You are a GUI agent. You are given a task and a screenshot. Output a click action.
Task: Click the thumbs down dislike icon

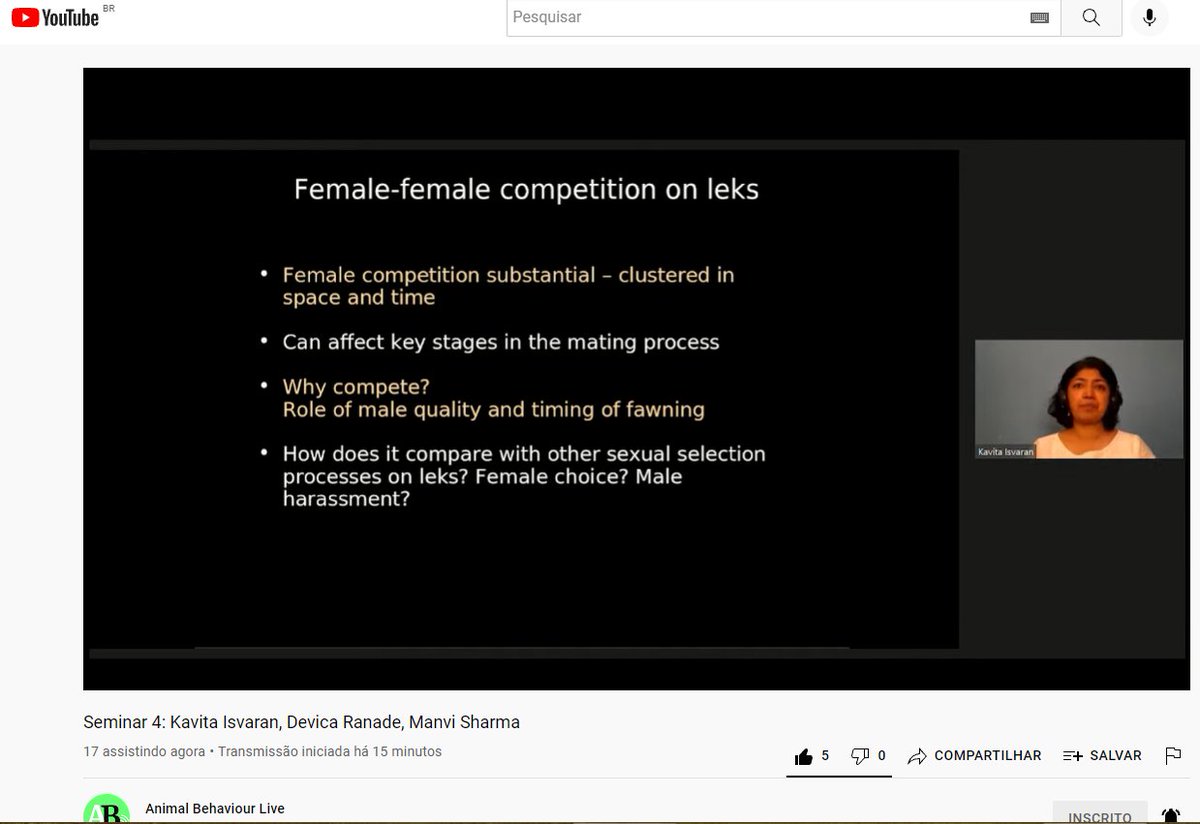[x=860, y=757]
